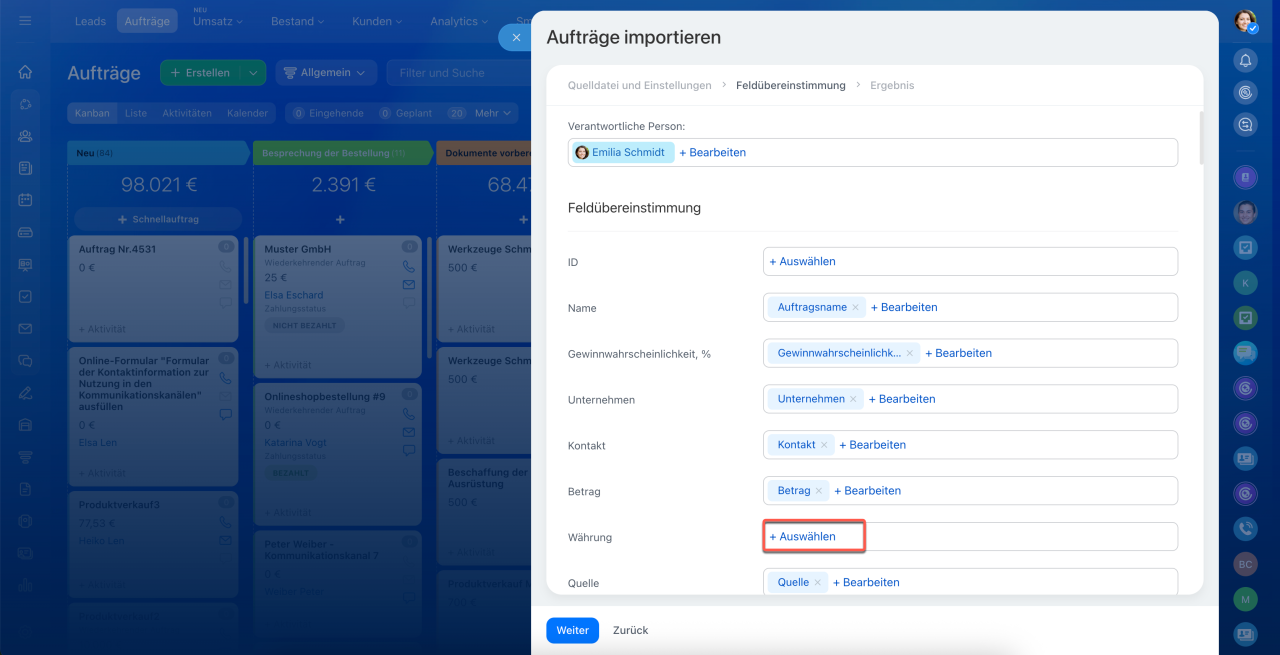
Task: Close the import panel with the X button
Action: (x=516, y=37)
